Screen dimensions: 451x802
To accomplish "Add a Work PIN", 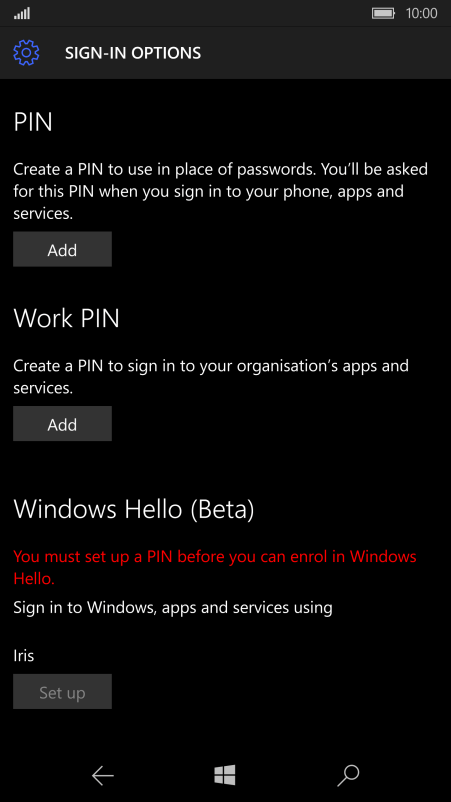I will point(62,424).
